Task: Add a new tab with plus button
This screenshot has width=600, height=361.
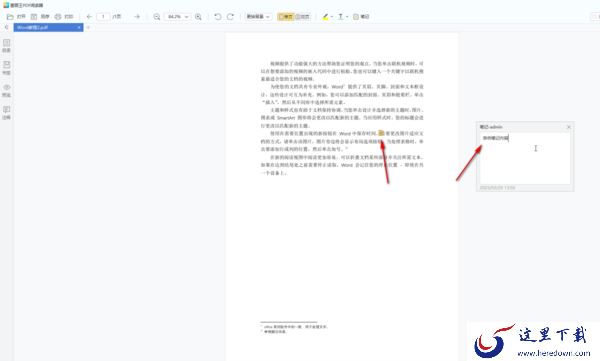Action: click(x=88, y=28)
